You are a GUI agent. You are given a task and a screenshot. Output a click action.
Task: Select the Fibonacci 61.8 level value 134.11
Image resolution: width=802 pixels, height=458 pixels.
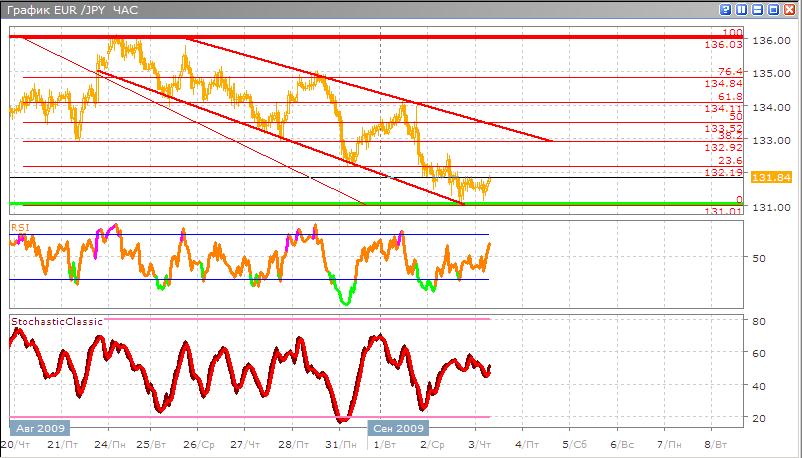point(722,108)
